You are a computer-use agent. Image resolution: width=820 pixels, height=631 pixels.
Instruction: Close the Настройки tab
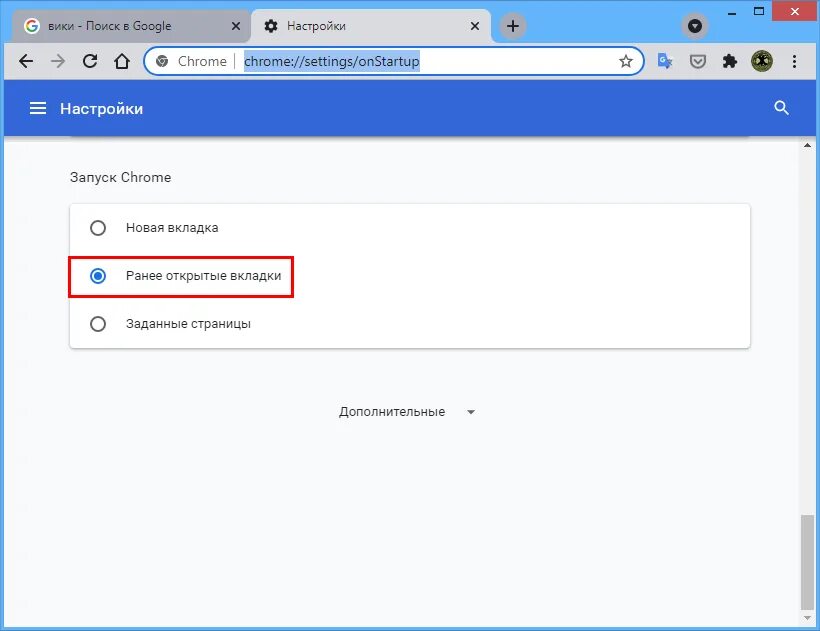coord(474,26)
